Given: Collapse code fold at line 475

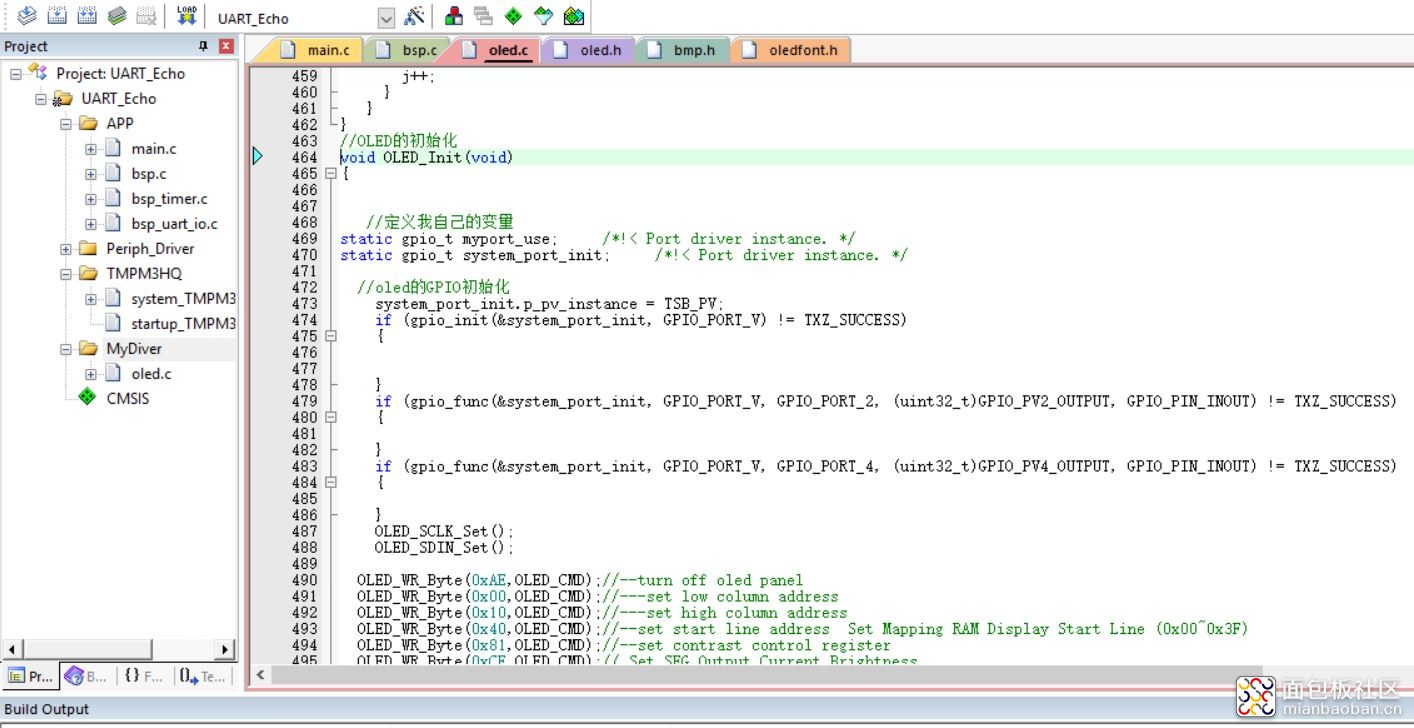Looking at the screenshot, I should click(331, 336).
